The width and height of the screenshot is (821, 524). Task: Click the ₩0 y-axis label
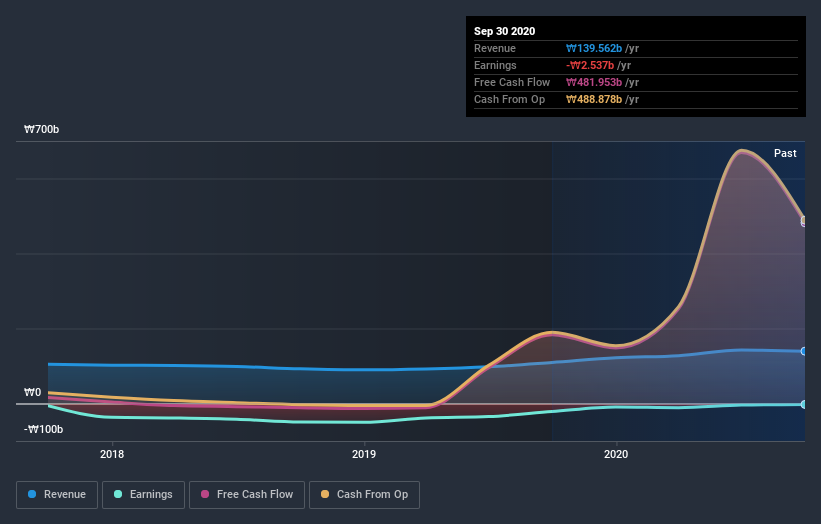pyautogui.click(x=32, y=392)
